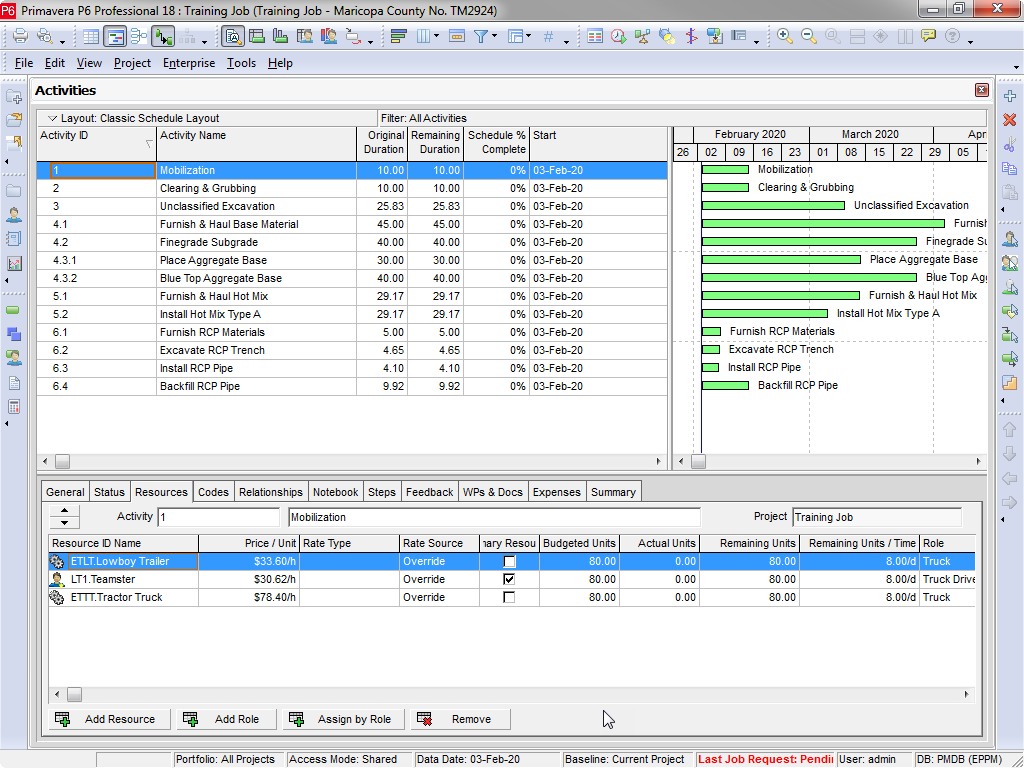
Task: Click the Activity ID input field
Action: 218,517
